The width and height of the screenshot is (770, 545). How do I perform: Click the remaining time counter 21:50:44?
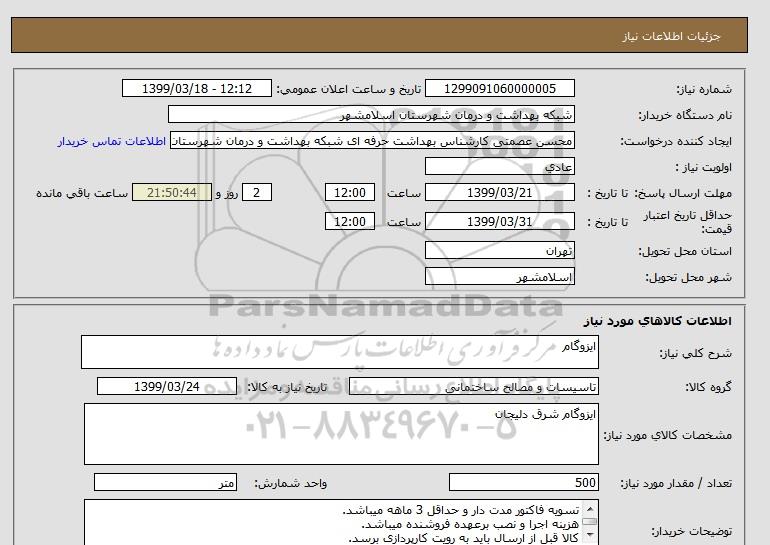172,192
